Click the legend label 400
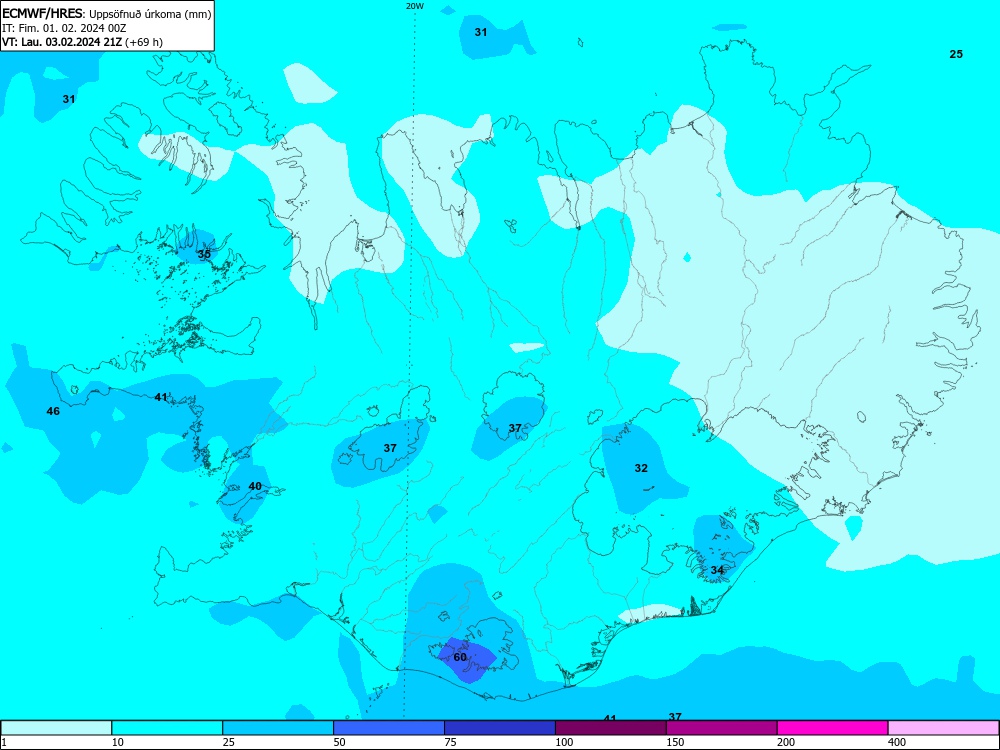1000x750 pixels. [897, 742]
